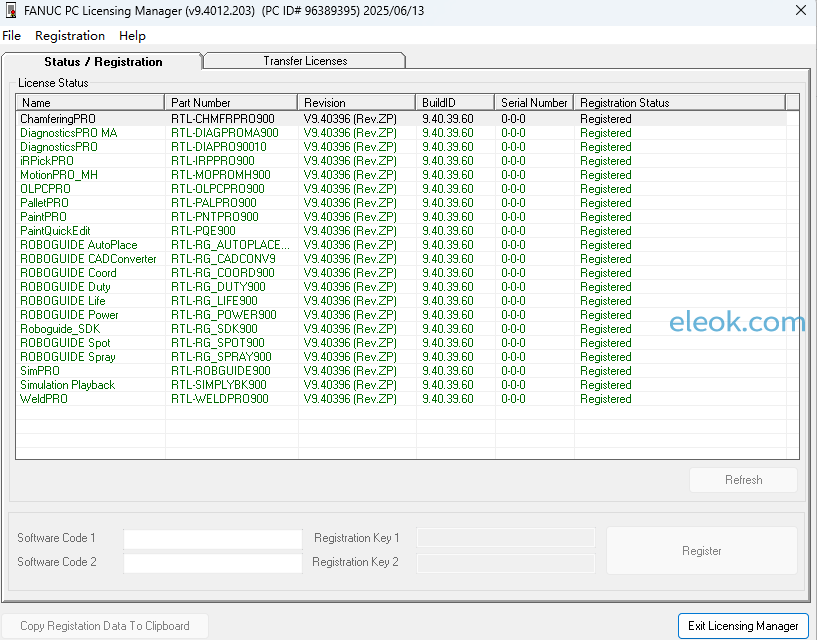817x640 pixels.
Task: Select the SimPRO license
Action: pyautogui.click(x=401, y=371)
